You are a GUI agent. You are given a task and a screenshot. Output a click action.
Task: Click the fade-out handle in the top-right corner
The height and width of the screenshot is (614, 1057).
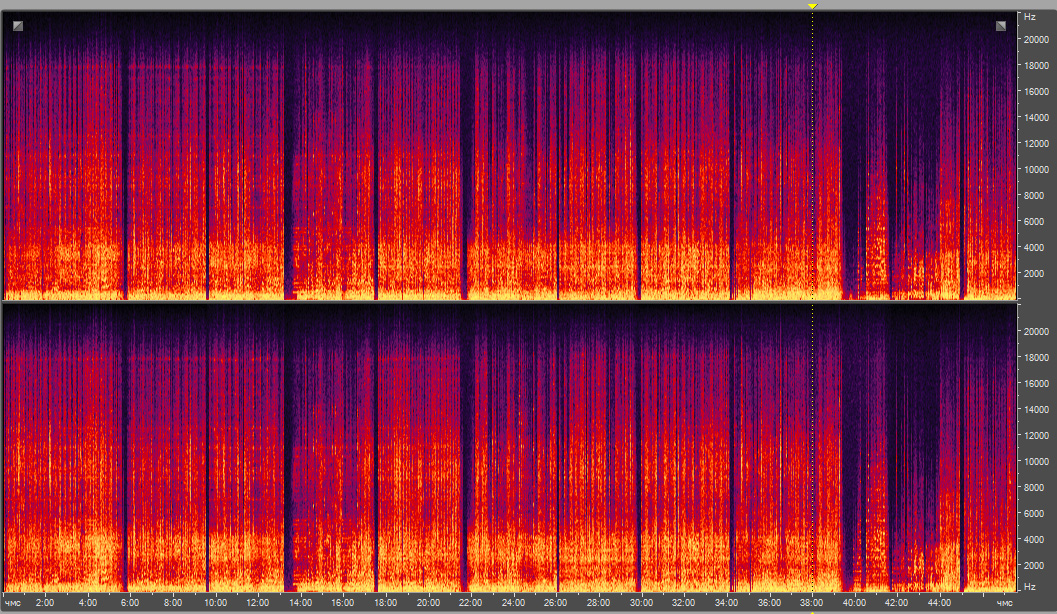click(x=1001, y=26)
